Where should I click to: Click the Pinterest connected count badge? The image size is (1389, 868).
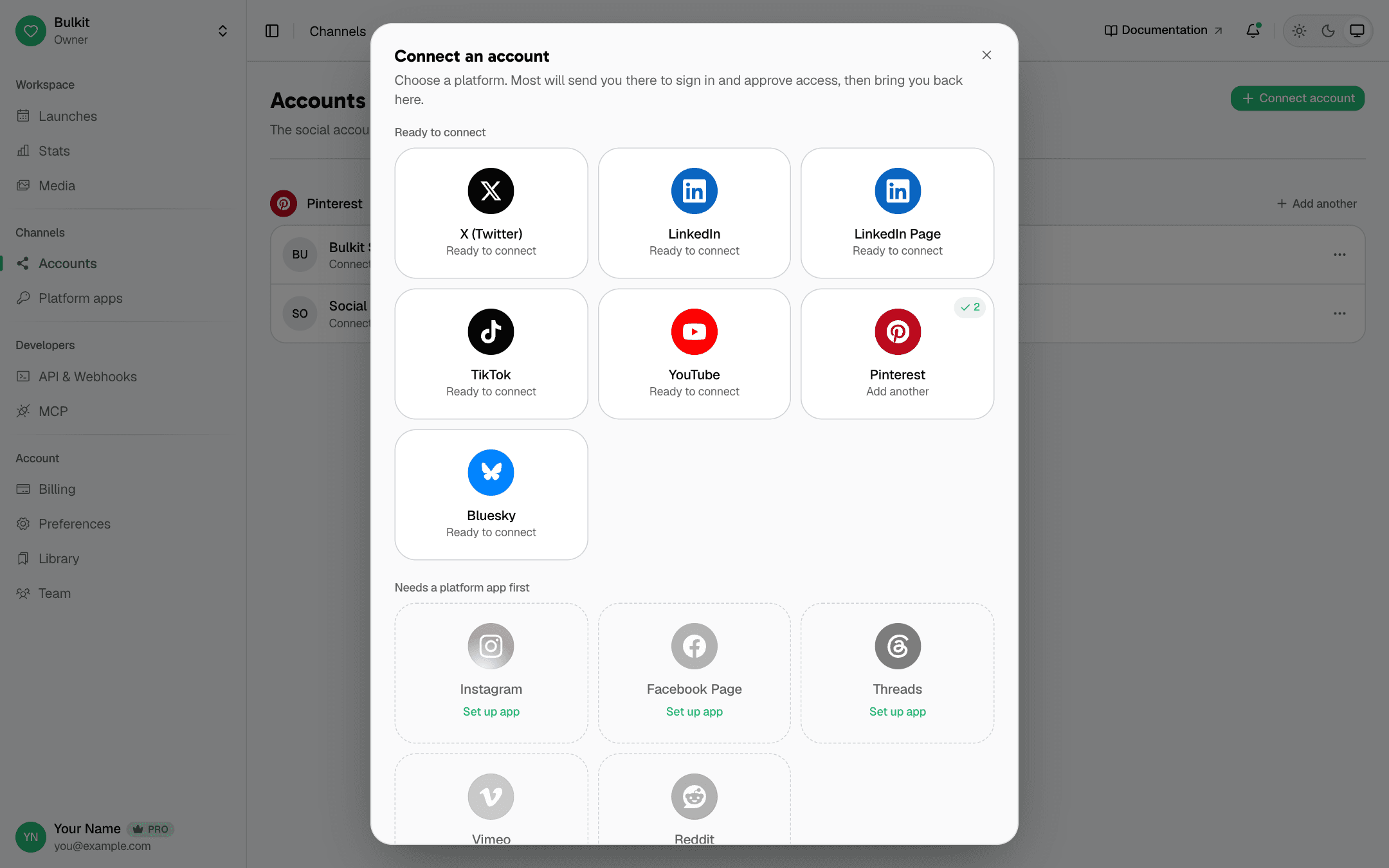click(970, 307)
